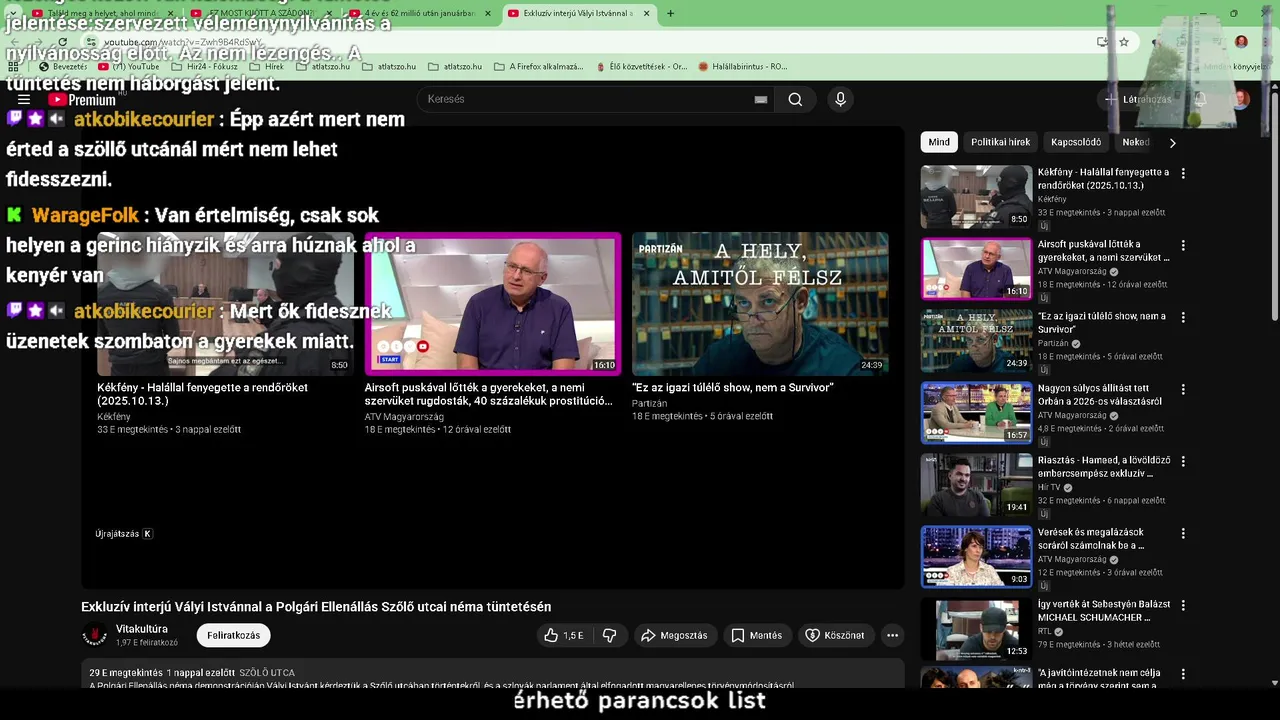This screenshot has width=1280, height=720.
Task: Open 'Riasztás - Hameed' video title
Action: [1104, 467]
